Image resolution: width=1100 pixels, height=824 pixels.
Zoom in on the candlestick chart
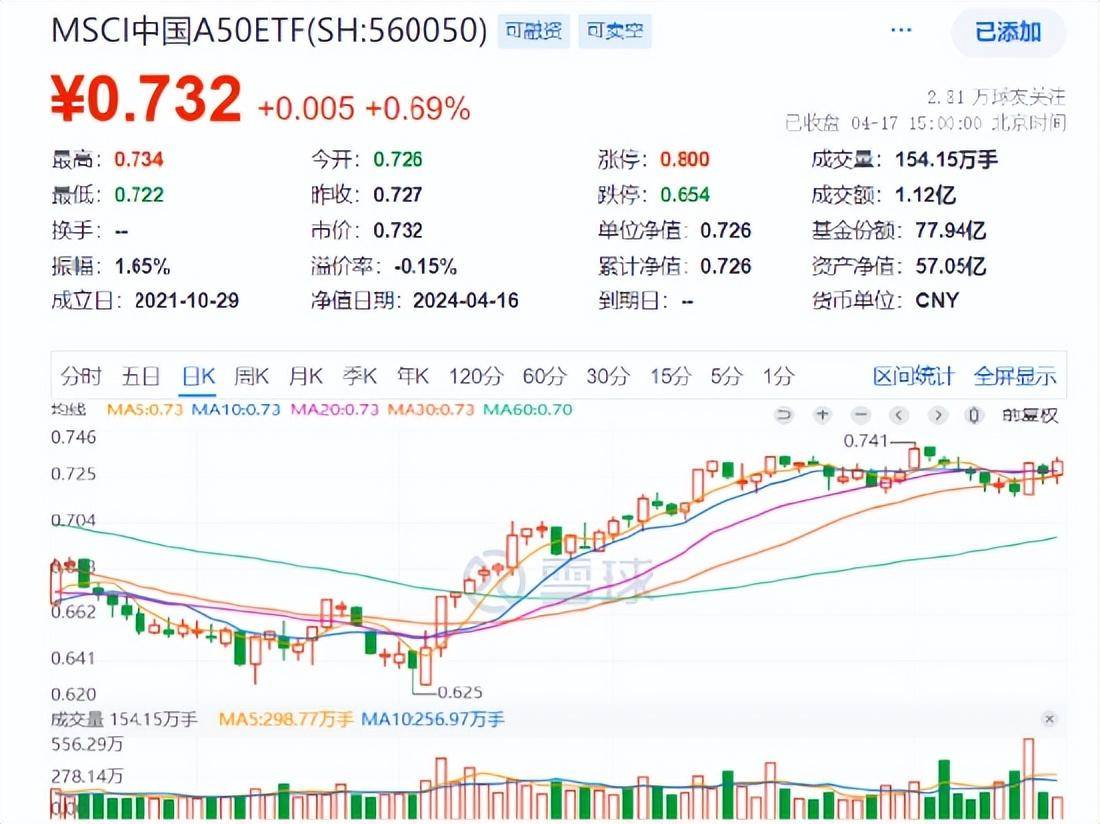(822, 413)
